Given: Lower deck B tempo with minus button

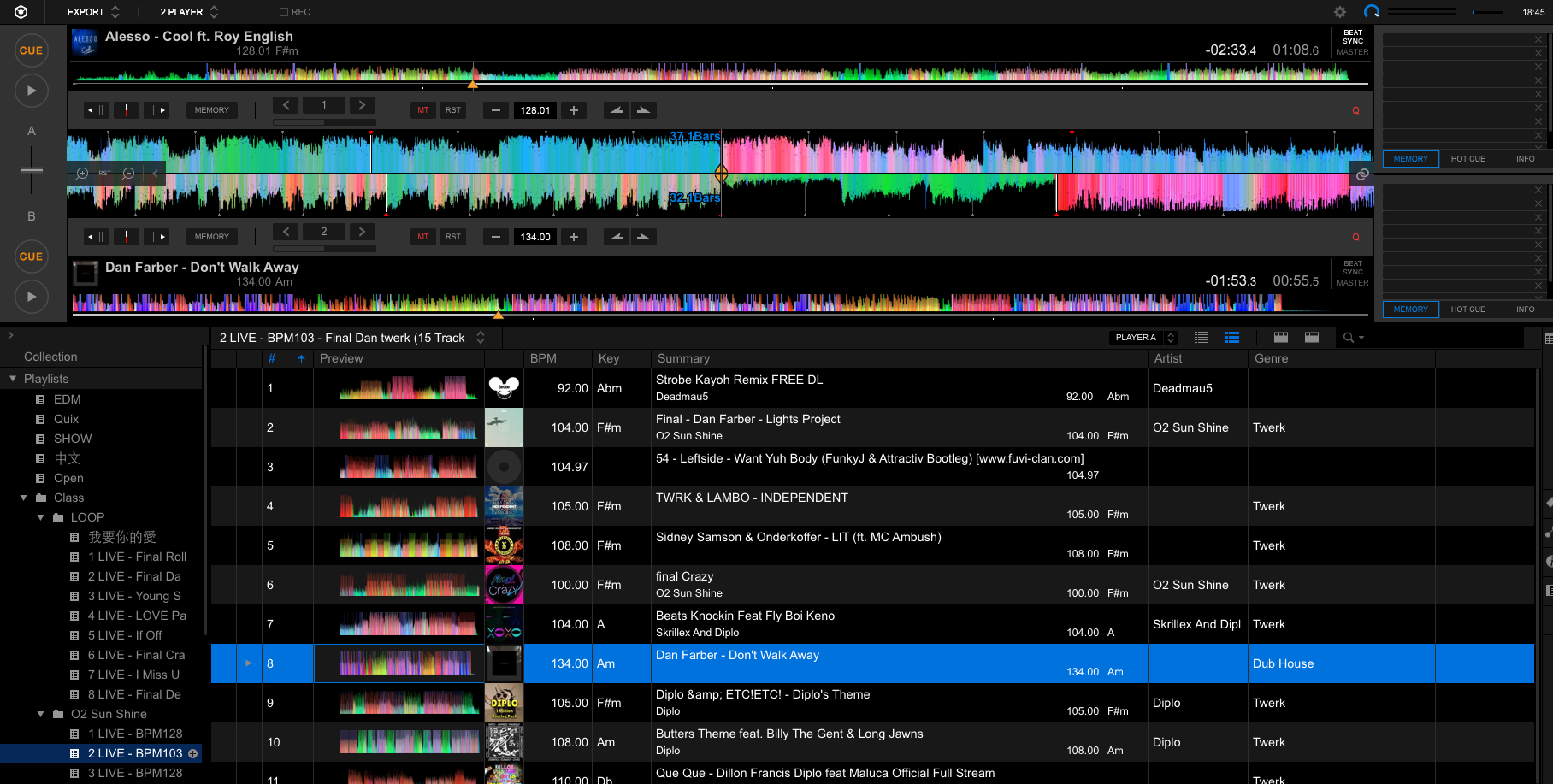Looking at the screenshot, I should 495,237.
